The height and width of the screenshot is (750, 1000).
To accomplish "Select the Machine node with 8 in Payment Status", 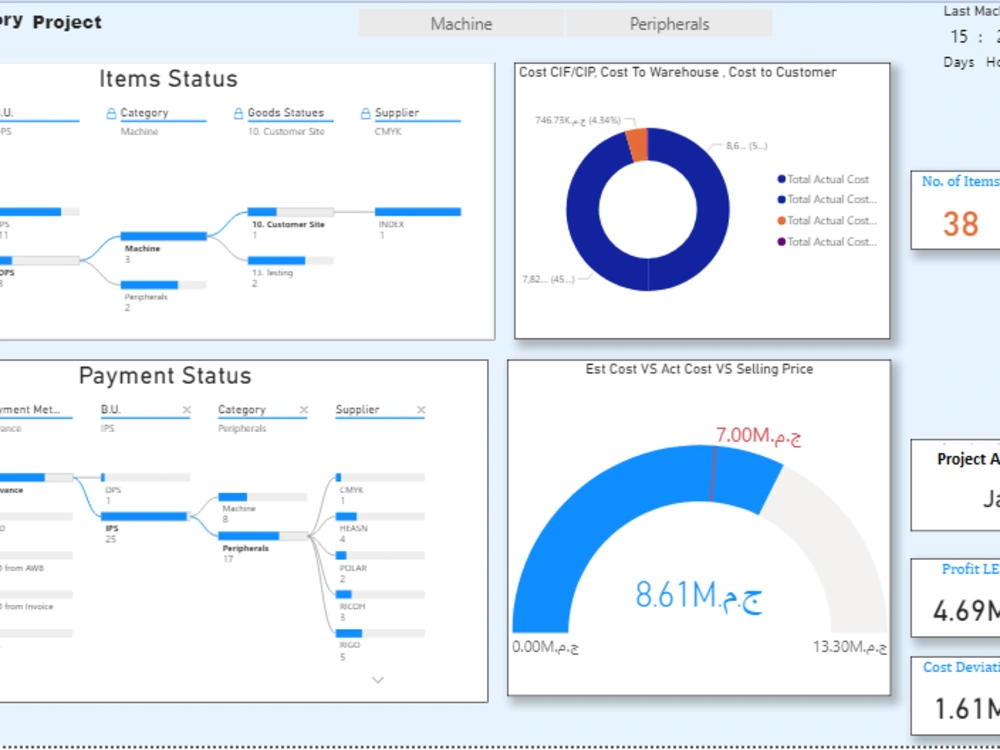I will click(x=263, y=497).
